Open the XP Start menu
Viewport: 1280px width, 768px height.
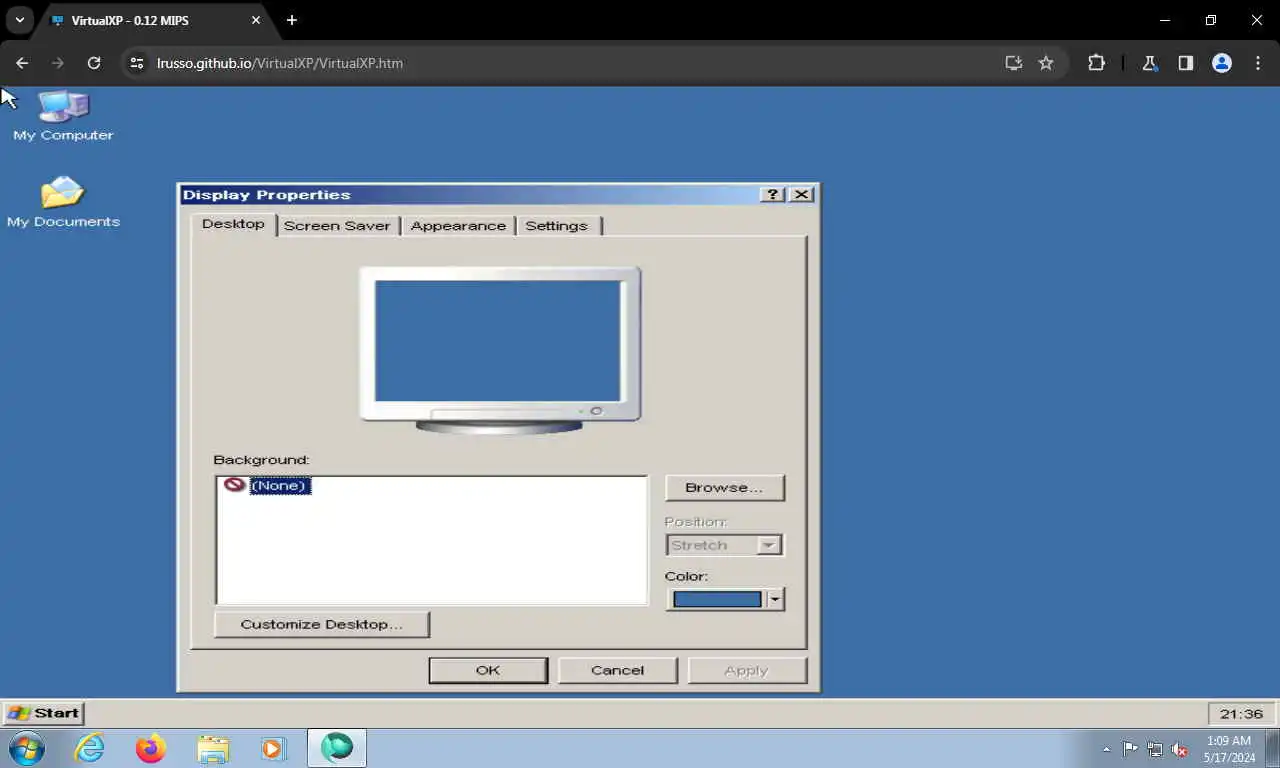point(44,713)
